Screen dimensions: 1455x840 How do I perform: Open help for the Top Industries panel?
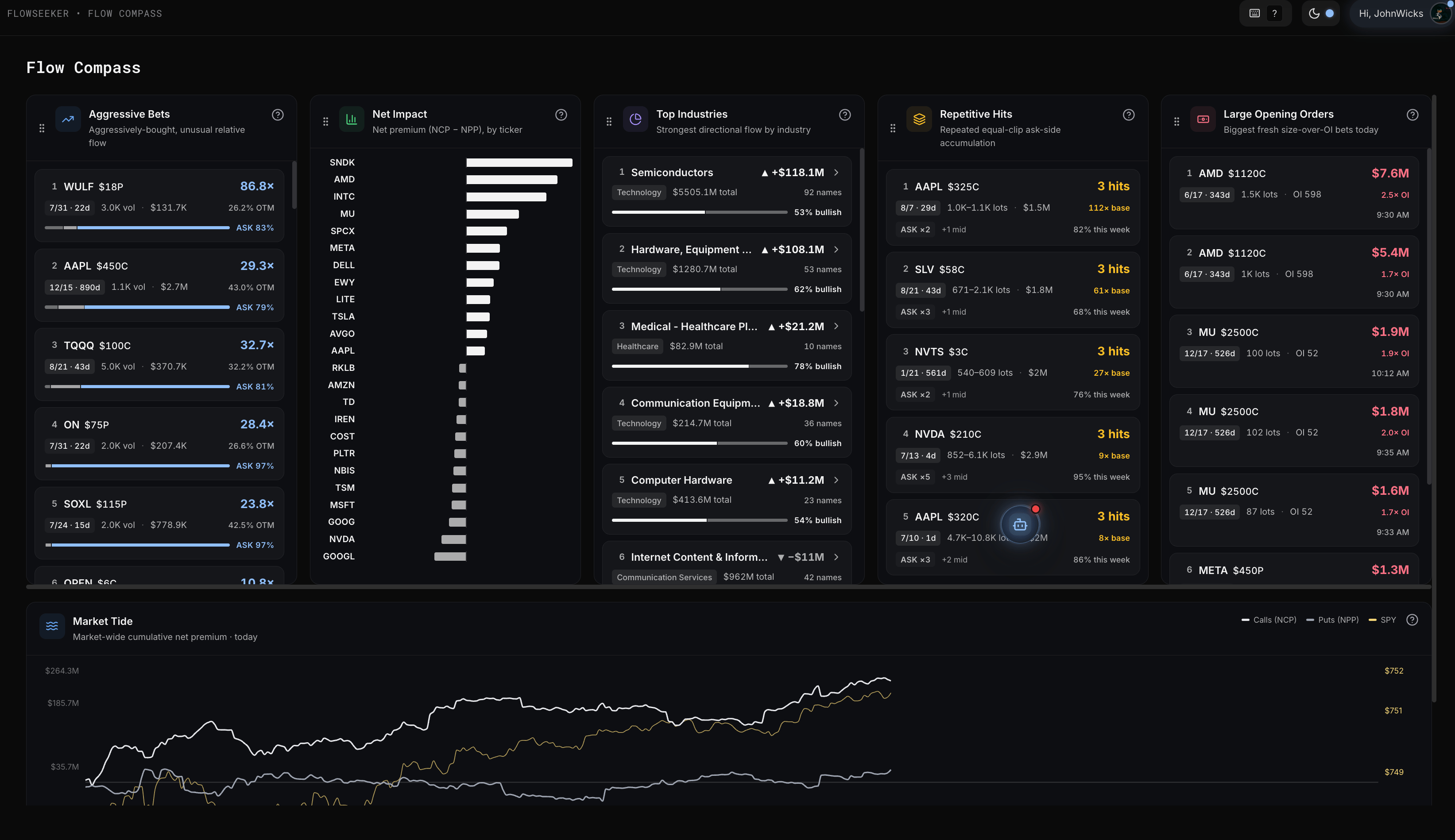(845, 115)
